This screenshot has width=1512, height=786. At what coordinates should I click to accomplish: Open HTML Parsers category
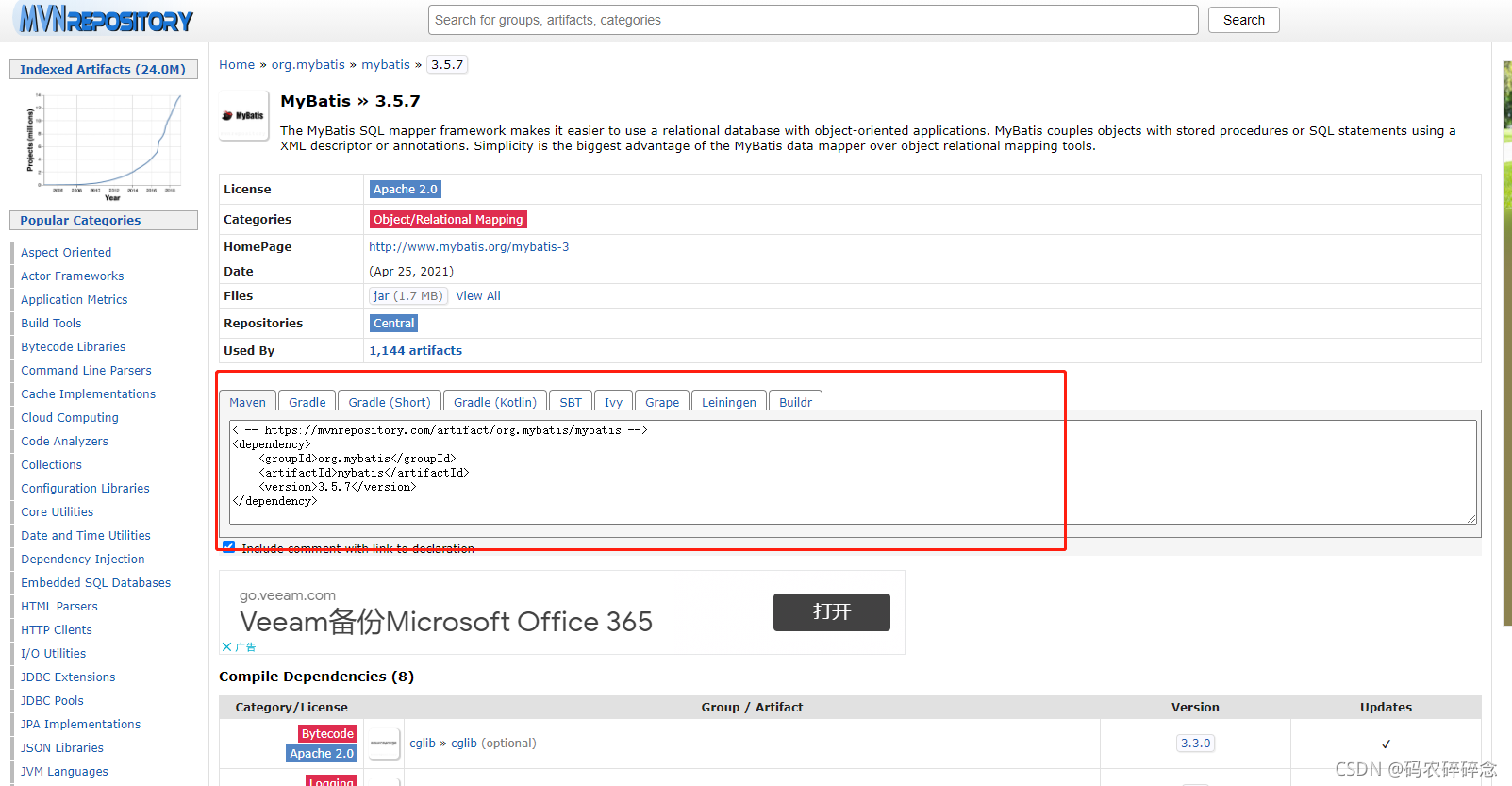tap(59, 606)
